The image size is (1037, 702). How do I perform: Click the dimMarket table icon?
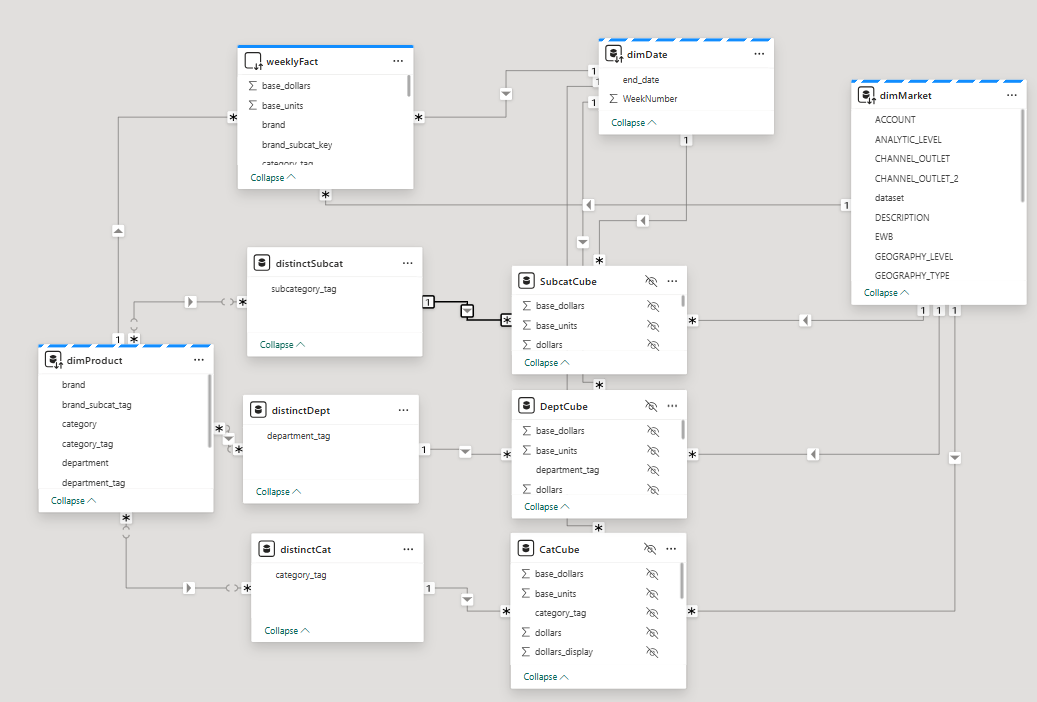click(x=866, y=95)
